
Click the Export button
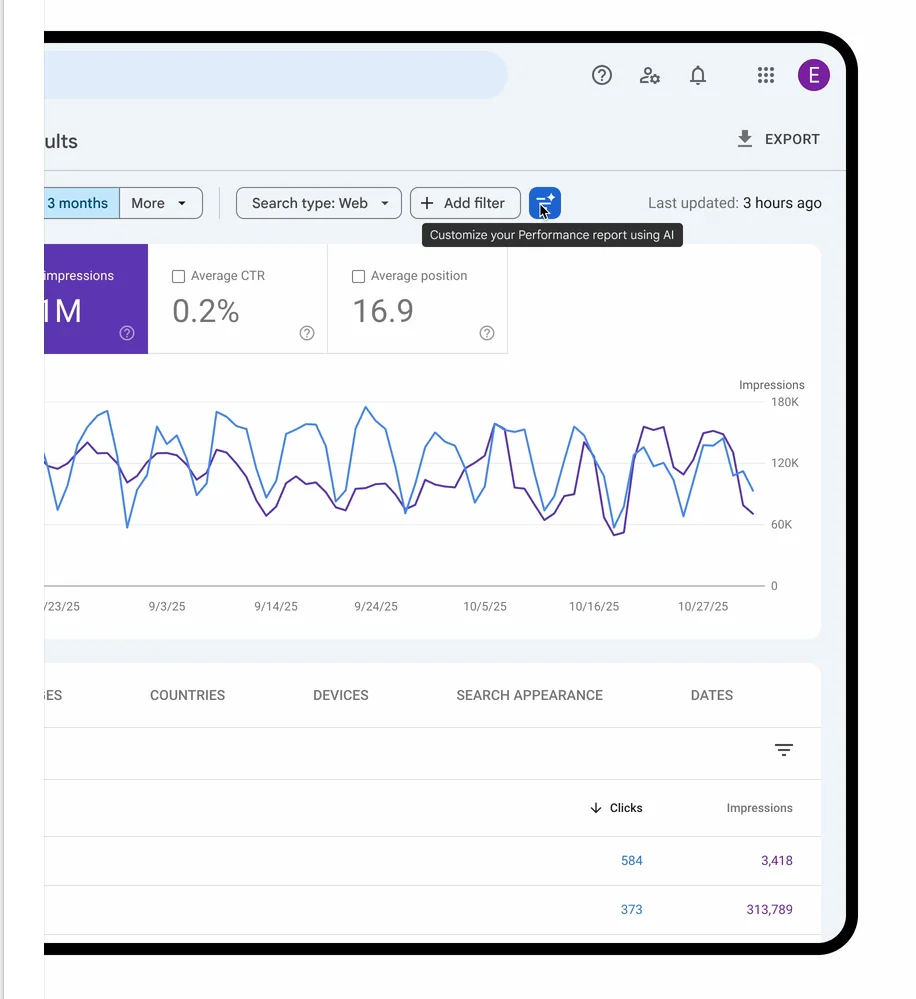tap(778, 139)
